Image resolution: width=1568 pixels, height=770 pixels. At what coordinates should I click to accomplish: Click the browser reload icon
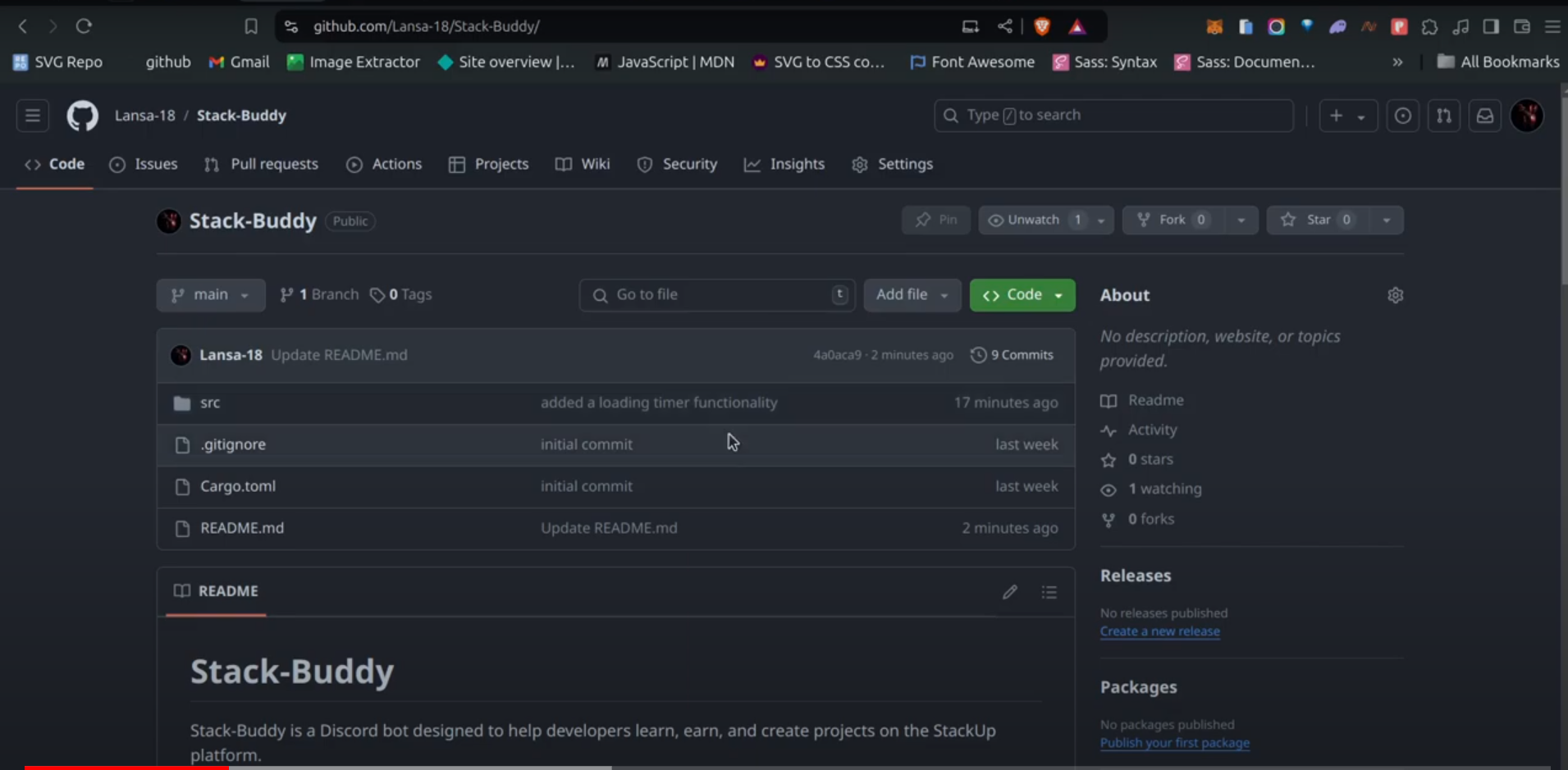pyautogui.click(x=84, y=26)
